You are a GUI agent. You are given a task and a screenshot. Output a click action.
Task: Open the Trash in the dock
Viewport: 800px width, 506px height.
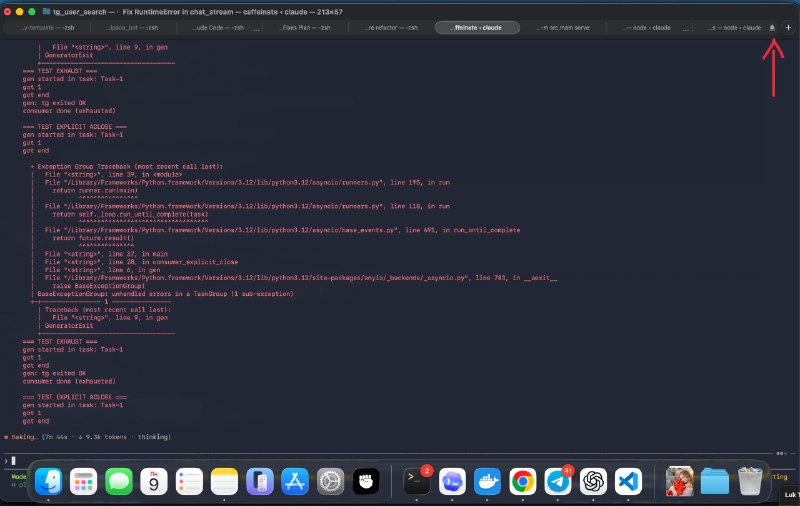pyautogui.click(x=750, y=481)
